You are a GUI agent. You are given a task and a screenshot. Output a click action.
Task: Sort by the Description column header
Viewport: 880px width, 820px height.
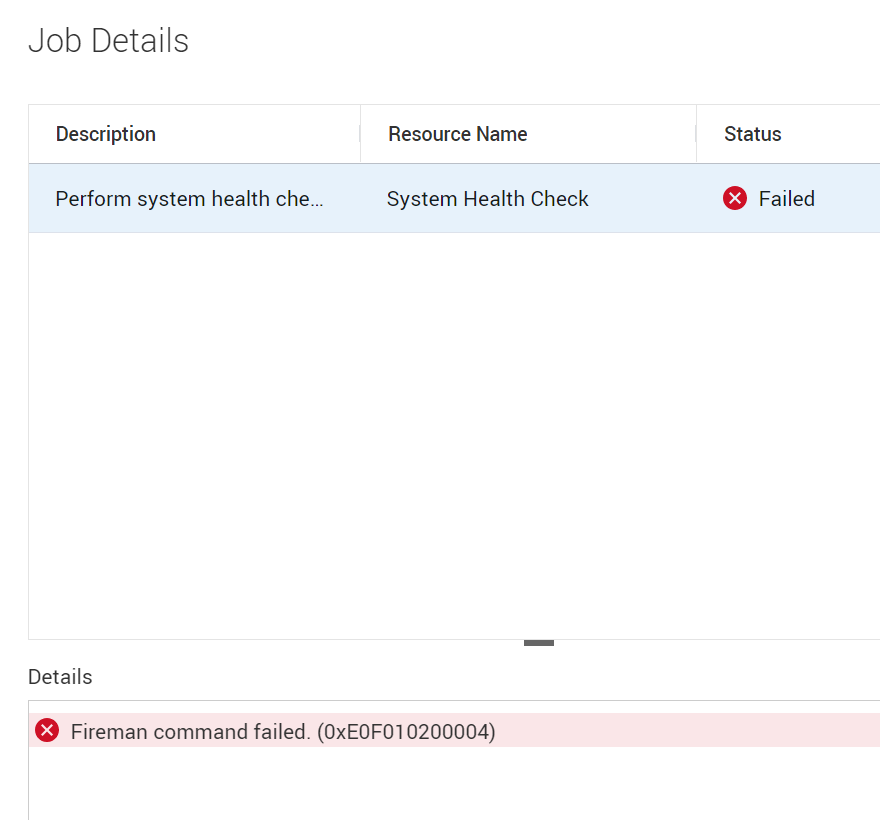(106, 133)
